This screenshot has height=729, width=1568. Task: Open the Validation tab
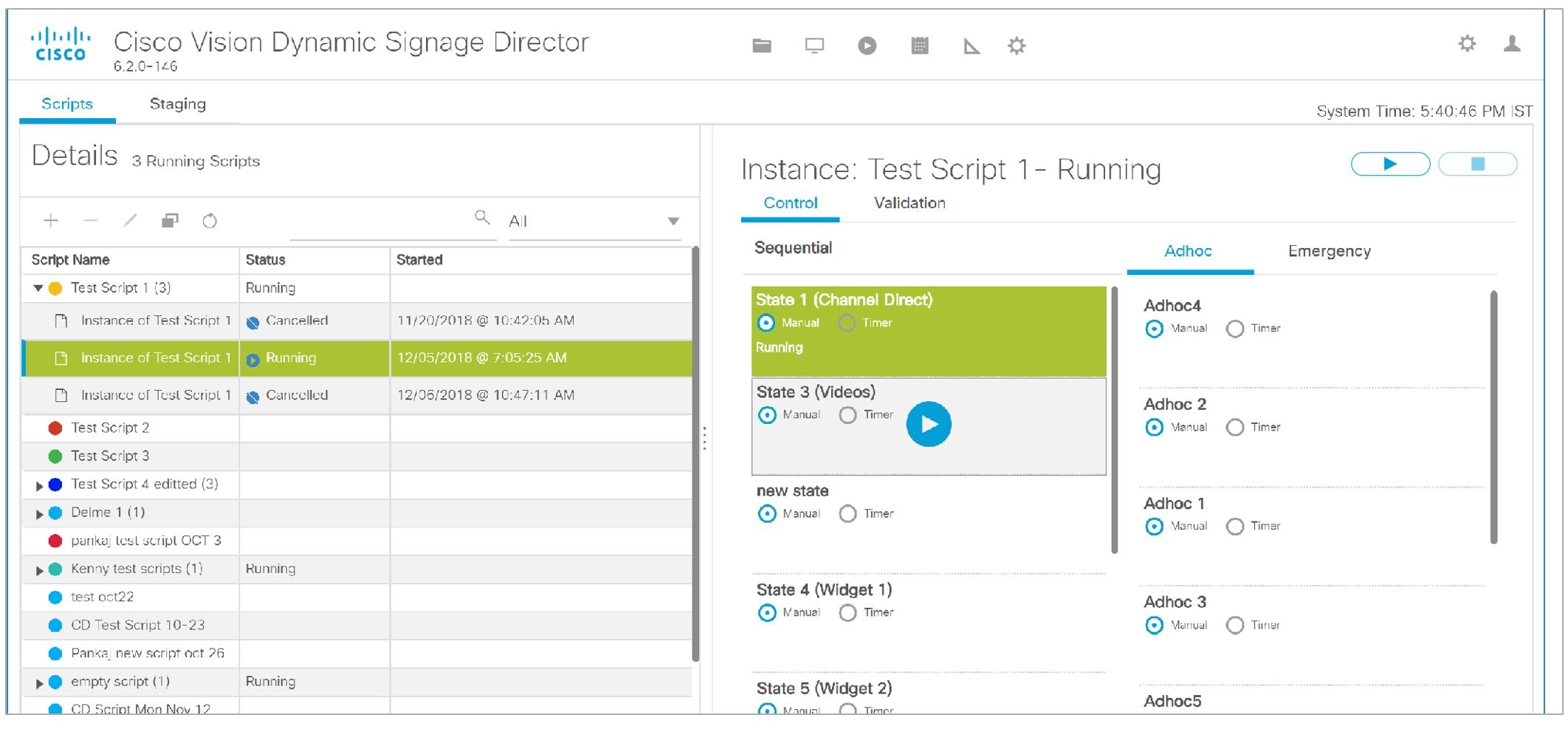[x=909, y=203]
